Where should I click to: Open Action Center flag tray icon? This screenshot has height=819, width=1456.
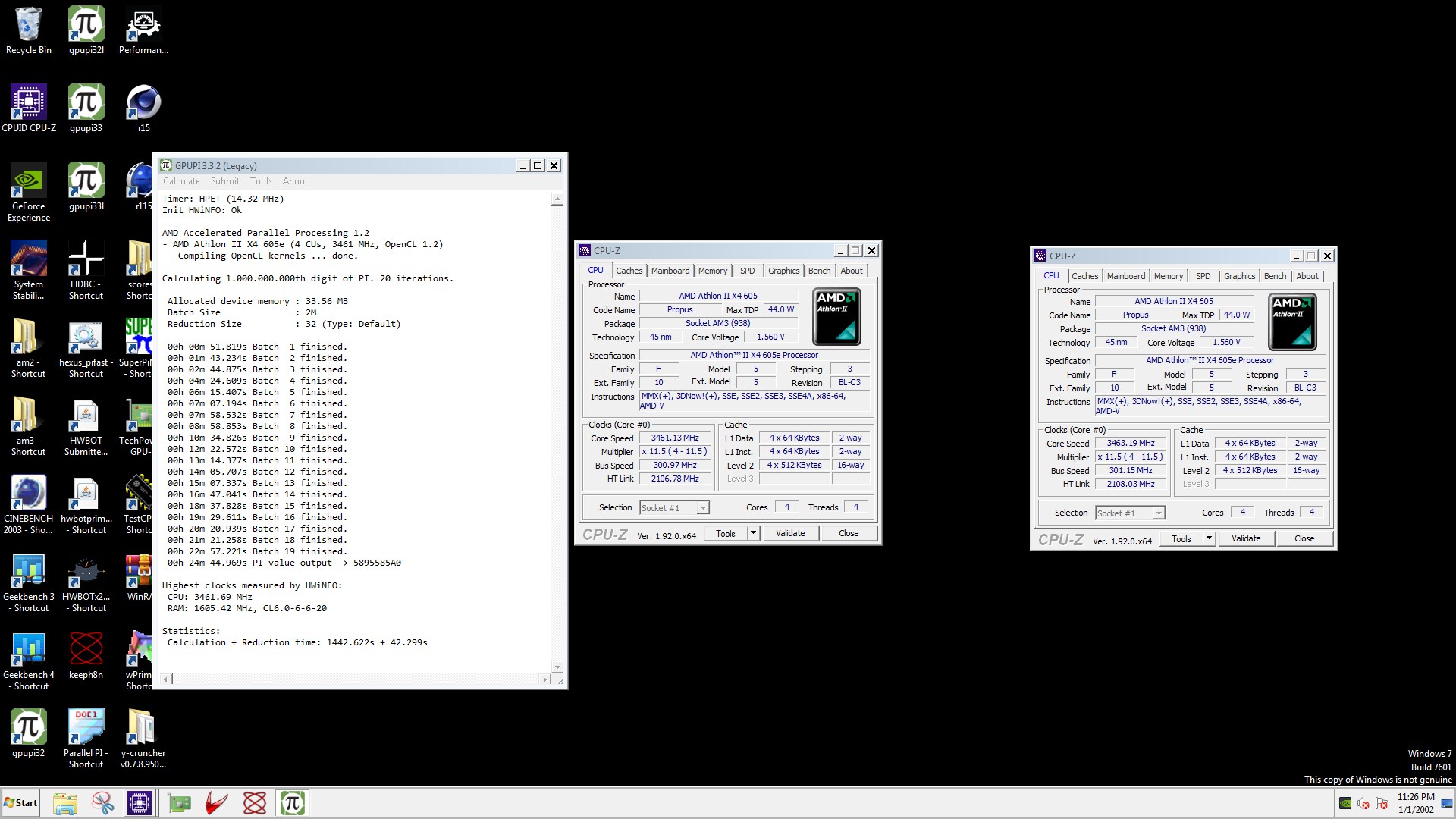pyautogui.click(x=1382, y=803)
